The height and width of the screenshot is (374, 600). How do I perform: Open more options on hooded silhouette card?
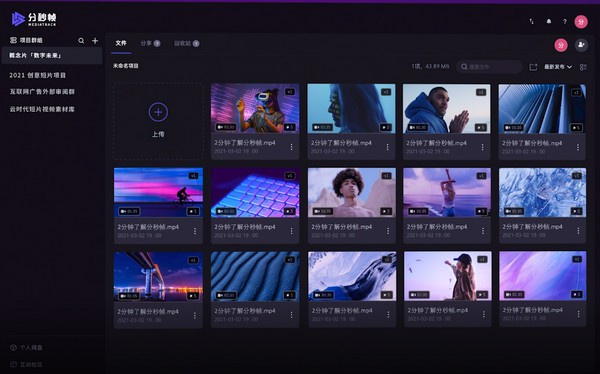point(387,147)
